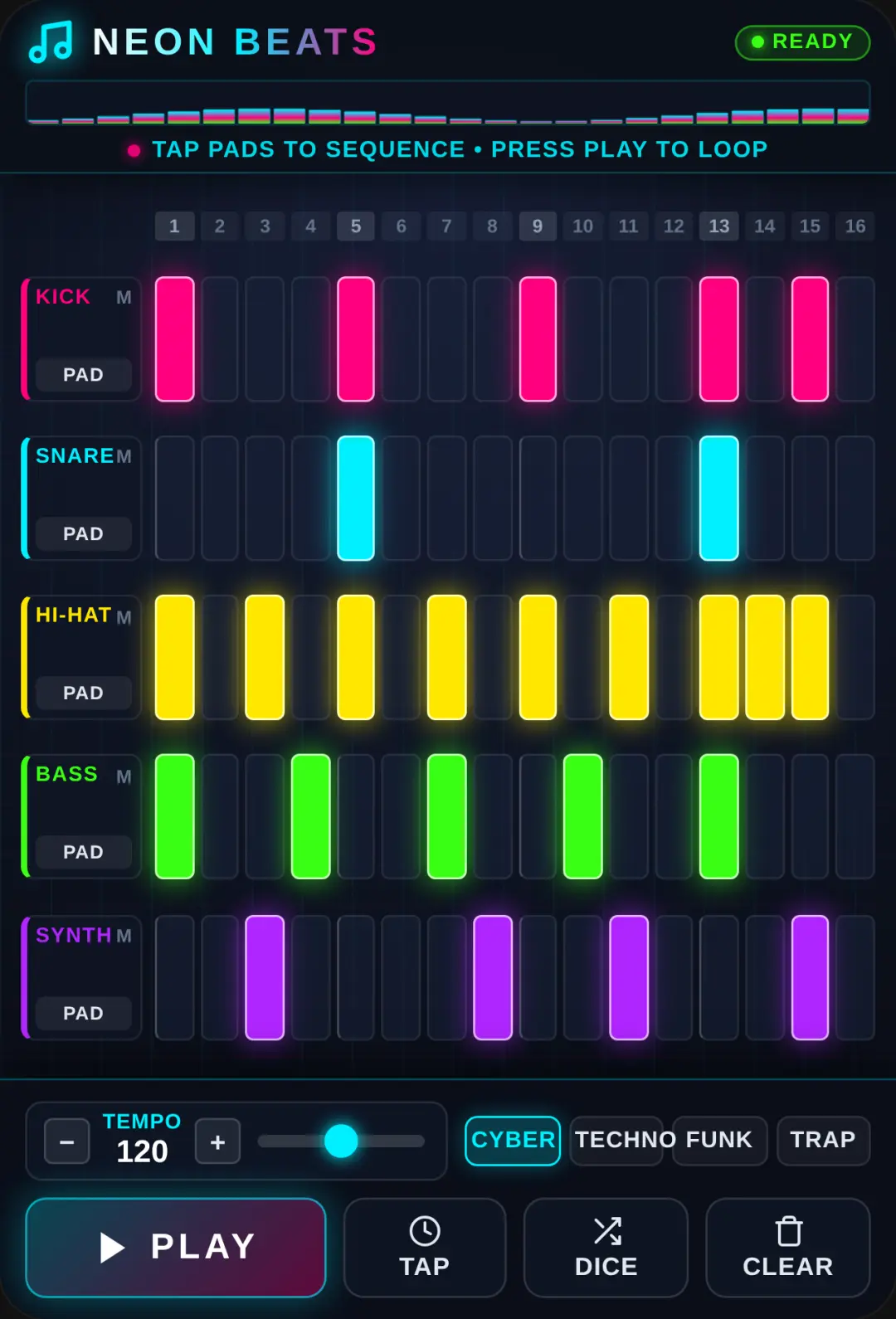Click the NEON BEATS title

click(x=236, y=41)
